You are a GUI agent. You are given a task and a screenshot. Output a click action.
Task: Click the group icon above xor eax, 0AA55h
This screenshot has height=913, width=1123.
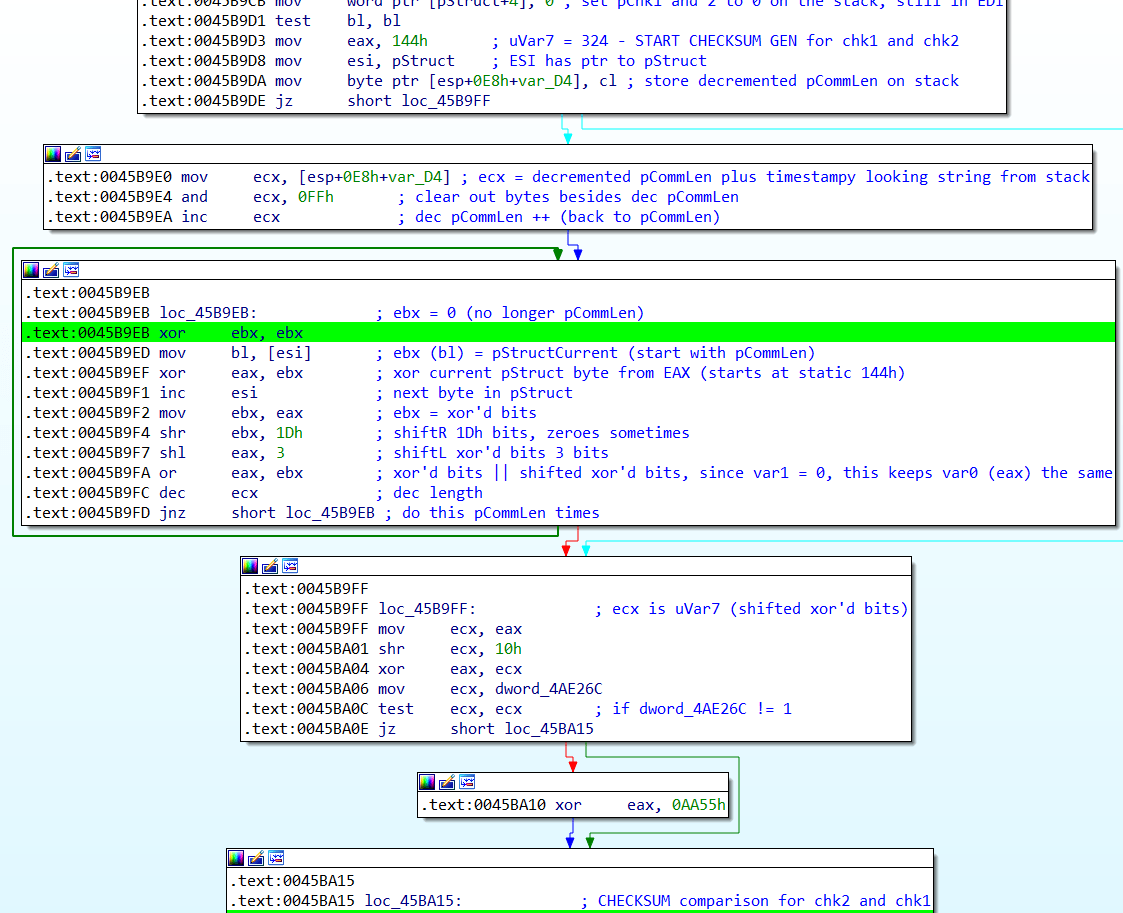tap(467, 782)
